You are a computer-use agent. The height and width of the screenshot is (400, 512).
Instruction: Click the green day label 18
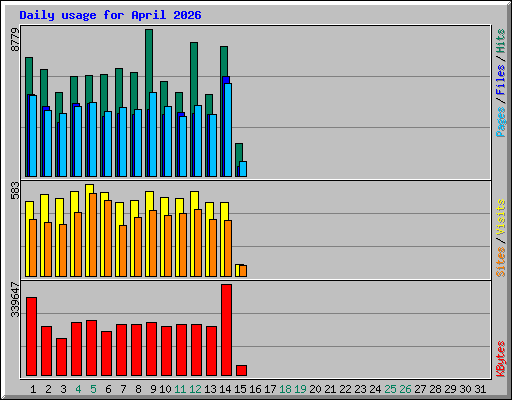(x=285, y=389)
